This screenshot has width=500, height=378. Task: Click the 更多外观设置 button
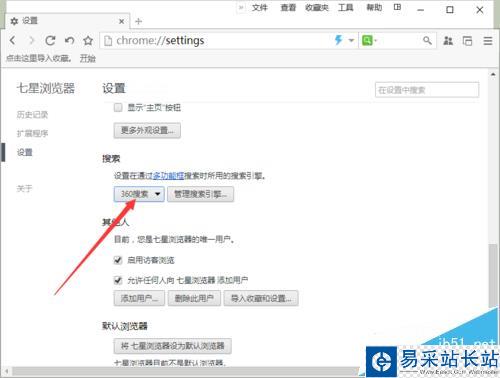[x=147, y=130]
